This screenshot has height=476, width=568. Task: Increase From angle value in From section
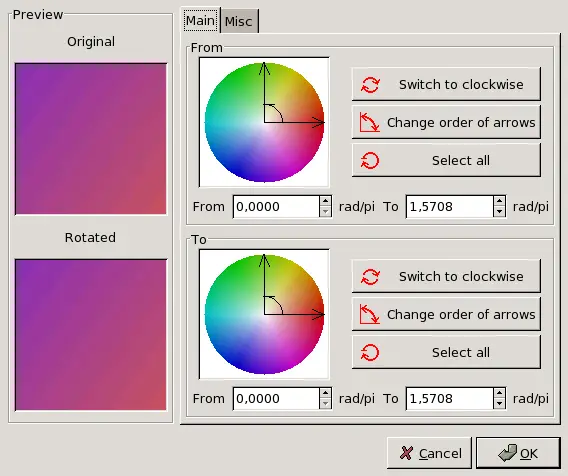[x=325, y=201]
